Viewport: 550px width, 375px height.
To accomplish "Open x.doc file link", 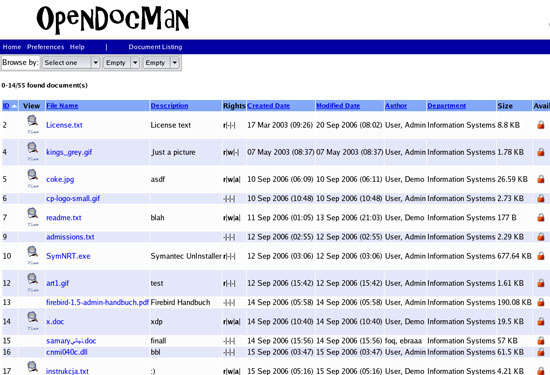I will point(55,322).
